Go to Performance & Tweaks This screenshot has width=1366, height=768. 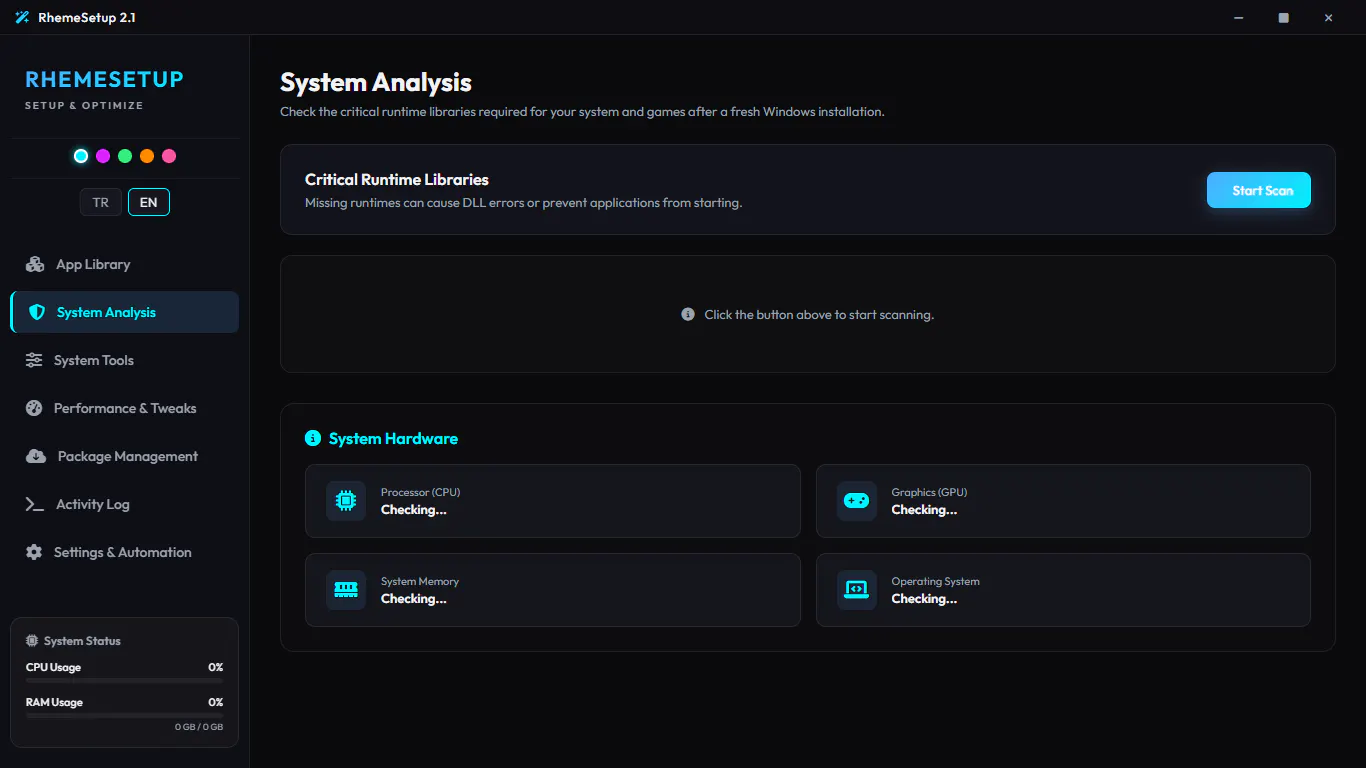click(x=124, y=408)
